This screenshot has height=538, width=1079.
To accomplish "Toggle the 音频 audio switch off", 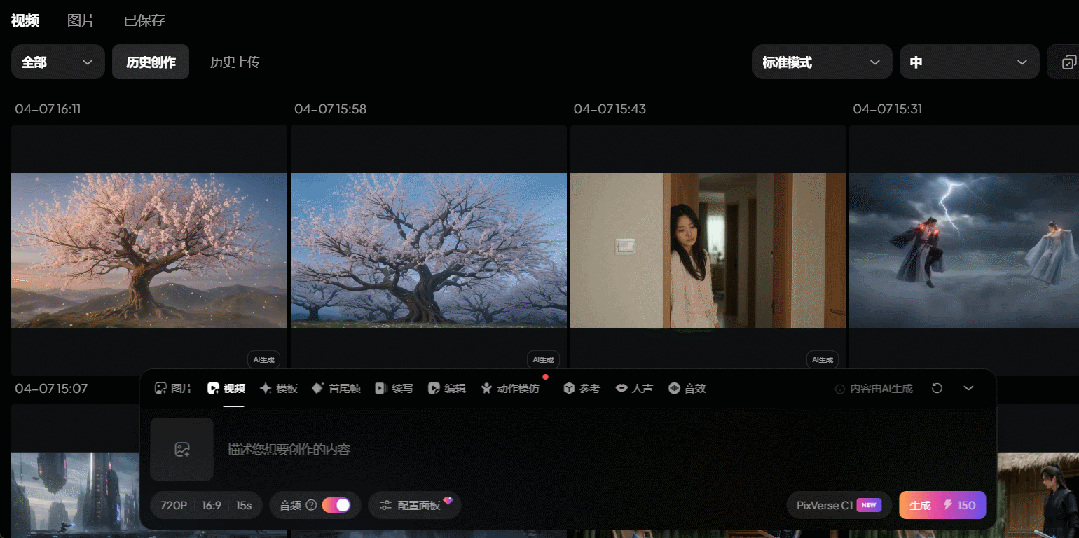I will (x=336, y=505).
